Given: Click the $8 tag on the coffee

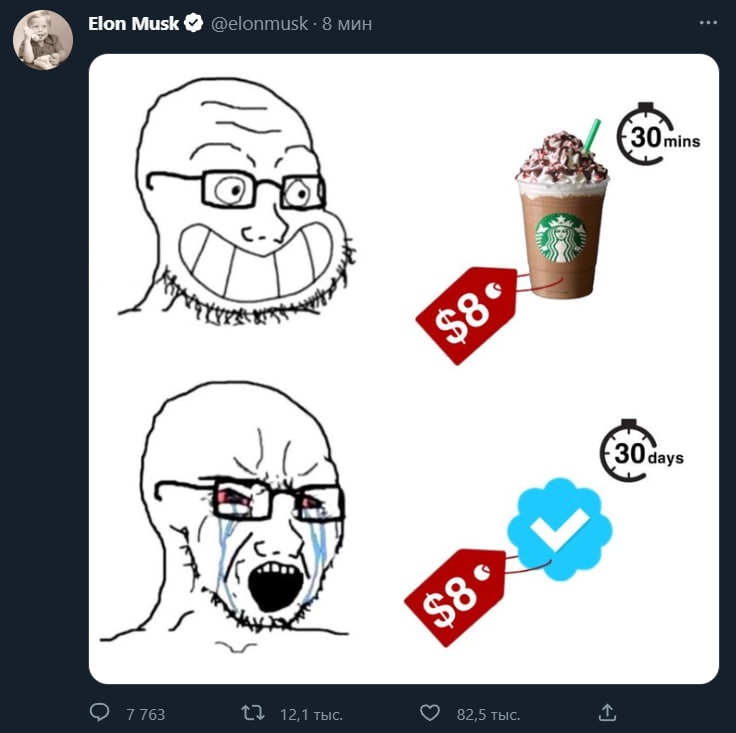Looking at the screenshot, I should coord(467,316).
